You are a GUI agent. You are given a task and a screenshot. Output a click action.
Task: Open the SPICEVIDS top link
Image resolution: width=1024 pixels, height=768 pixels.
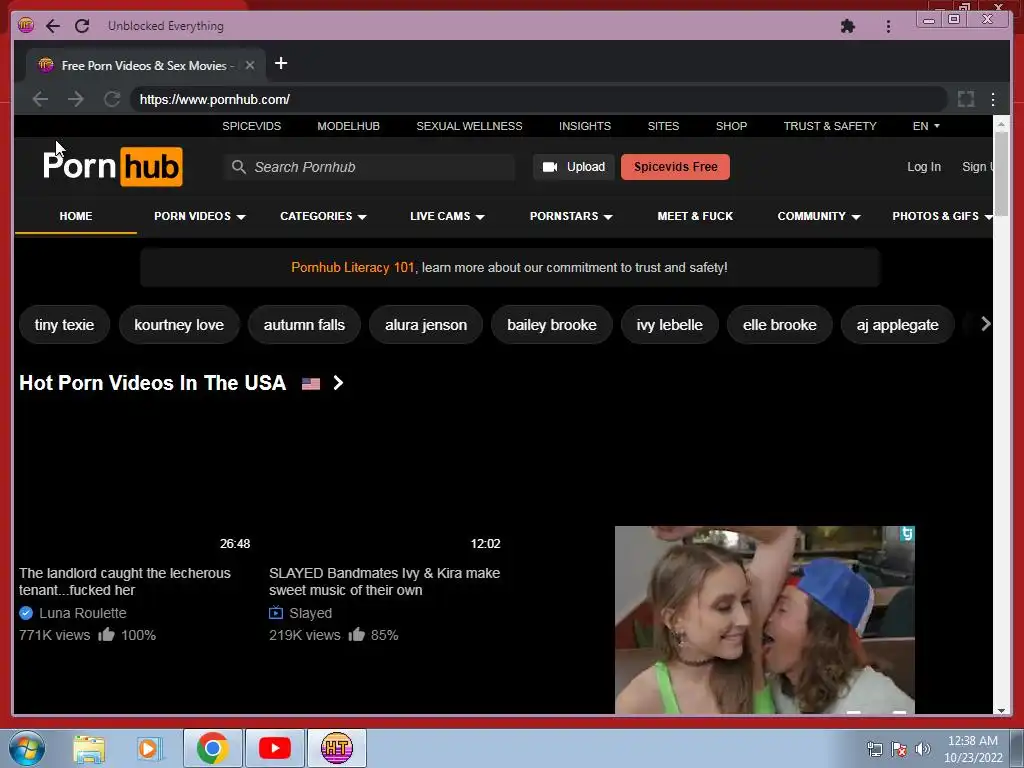251,126
